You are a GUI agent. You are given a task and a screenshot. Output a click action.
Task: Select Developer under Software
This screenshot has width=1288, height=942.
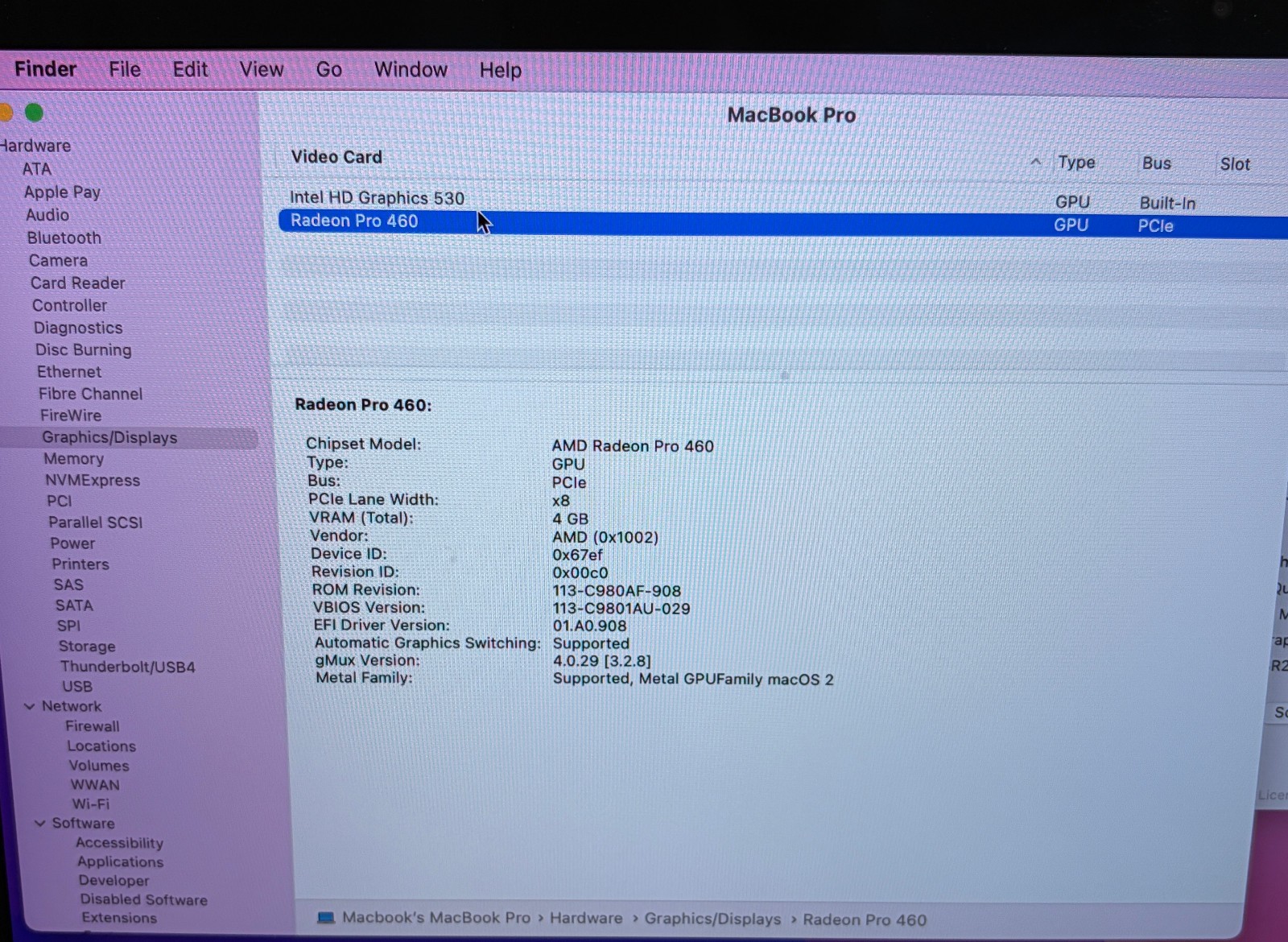click(114, 881)
